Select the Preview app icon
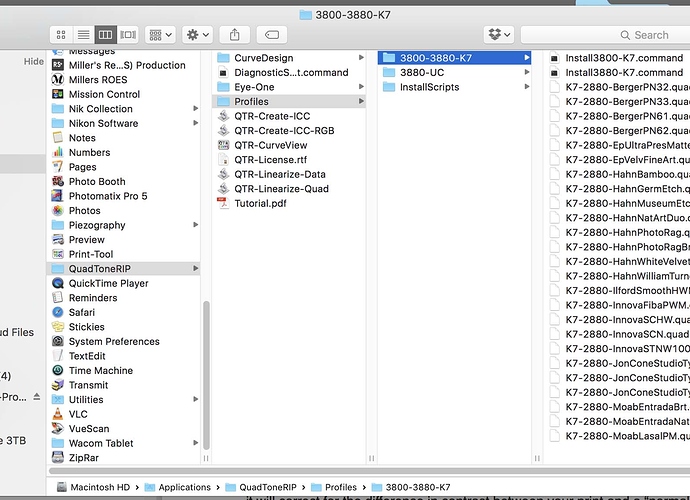The width and height of the screenshot is (690, 500). coord(58,239)
